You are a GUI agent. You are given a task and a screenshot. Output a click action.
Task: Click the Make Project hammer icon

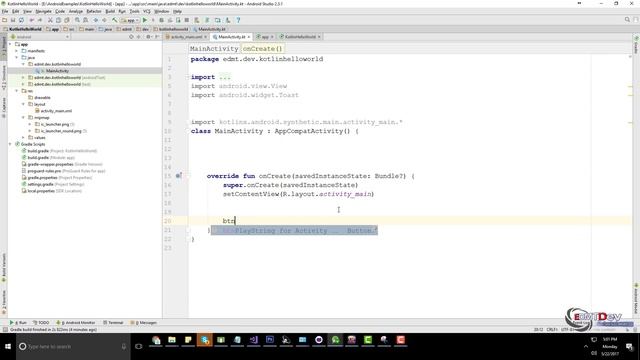(x=115, y=20)
